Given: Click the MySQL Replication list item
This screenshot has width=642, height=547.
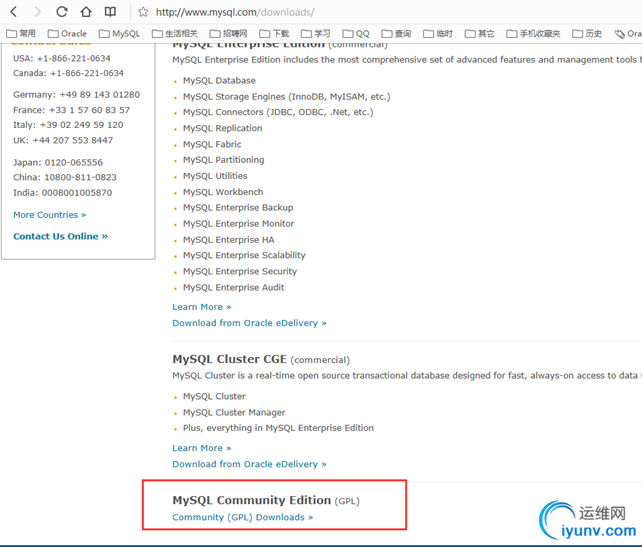Looking at the screenshot, I should tap(222, 128).
